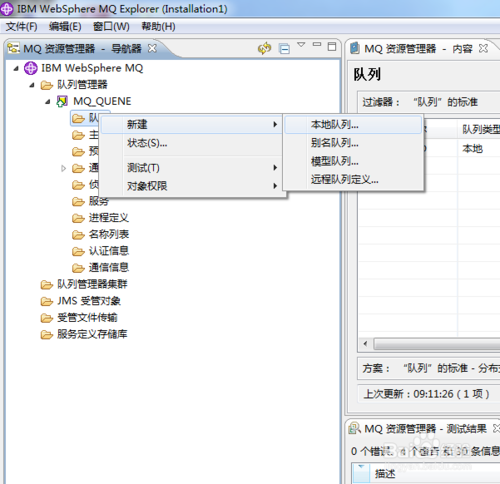Viewport: 500px width, 484px height.
Task: Click the navigator tab tree icon
Action: pos(14,48)
